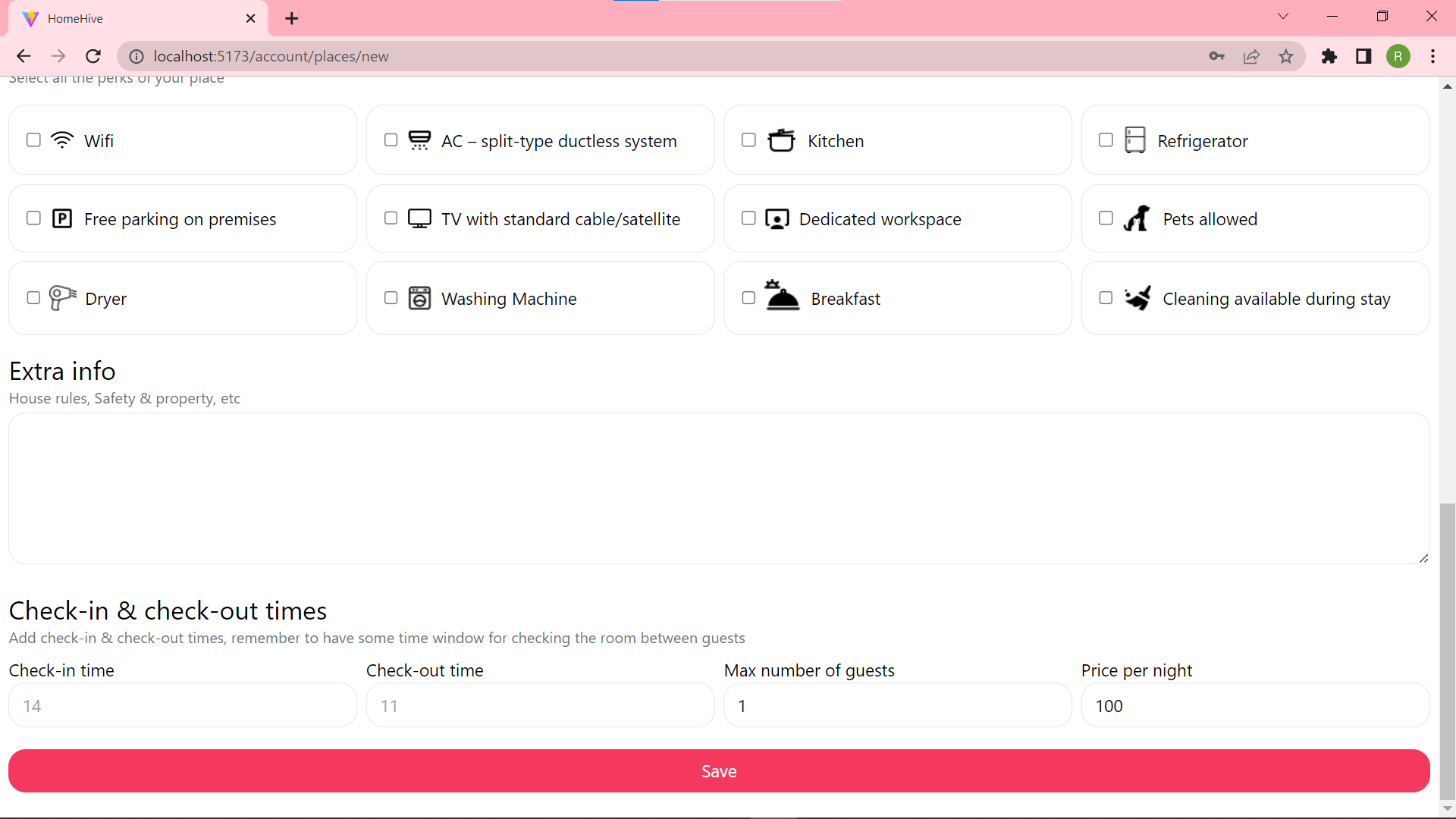The height and width of the screenshot is (819, 1456).
Task: Enable the Dedicated workspace checkbox
Action: 748,218
